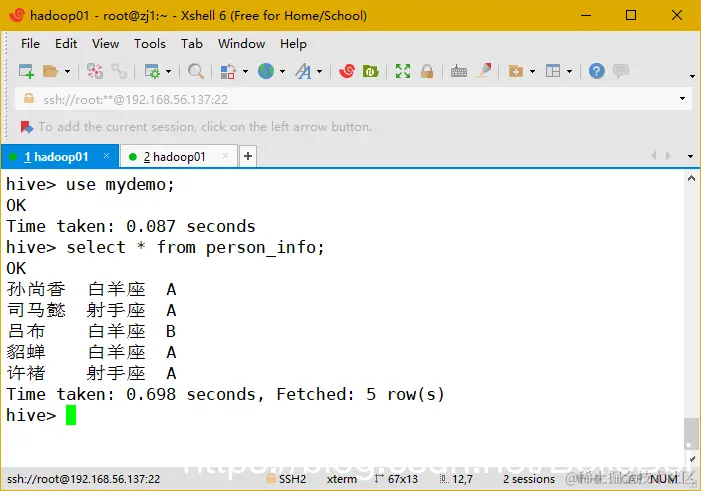Expand the Font dropdown arrow
This screenshot has height=491, width=701.
click(320, 72)
